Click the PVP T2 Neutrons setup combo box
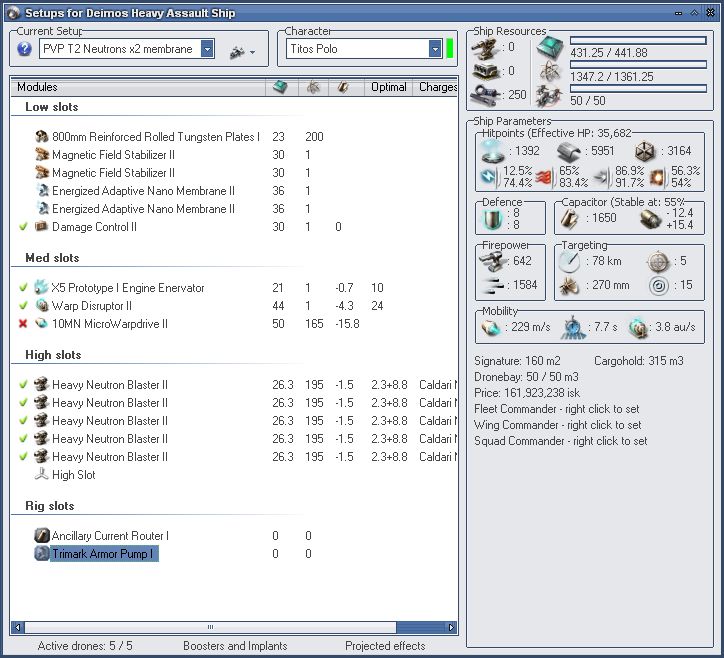Viewport: 724px width, 658px height. pos(127,48)
